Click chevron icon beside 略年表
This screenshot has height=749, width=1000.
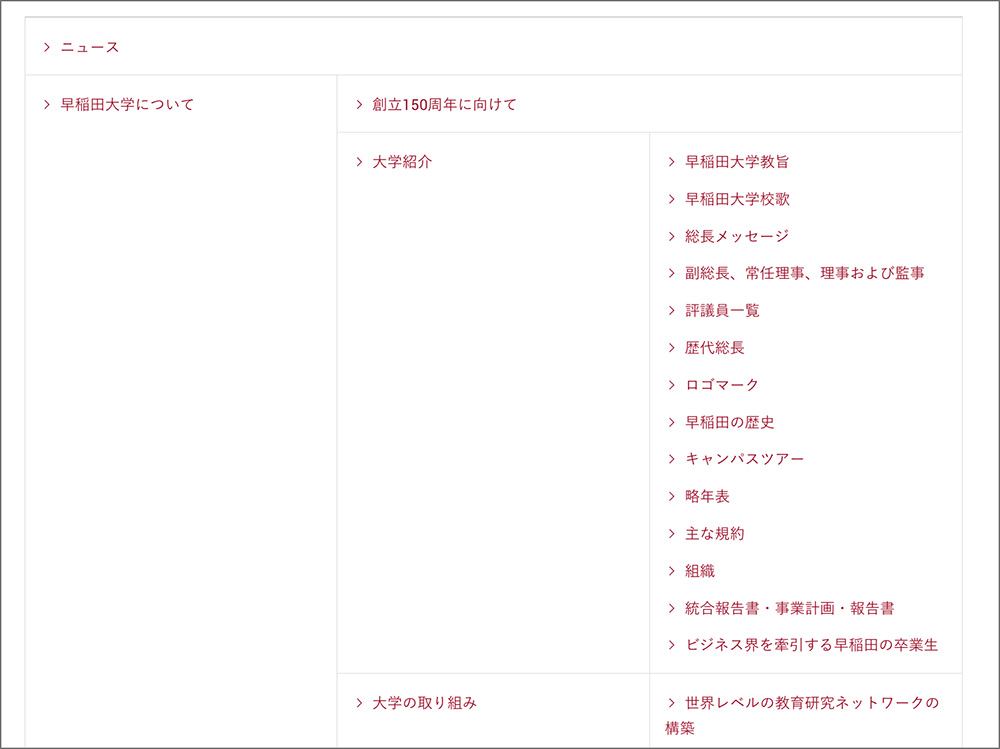671,496
